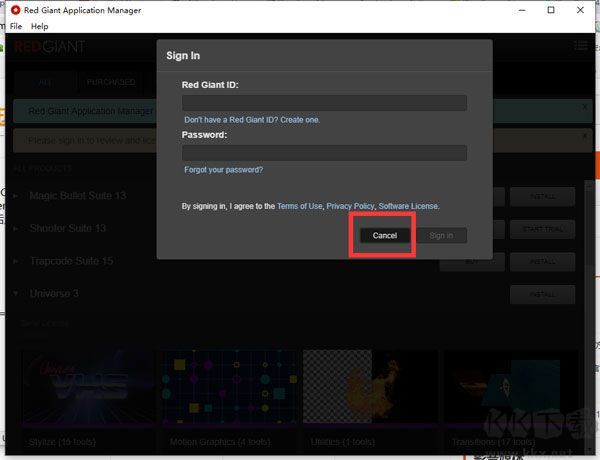Click the Trapcode Suite 15 label

tap(72, 261)
